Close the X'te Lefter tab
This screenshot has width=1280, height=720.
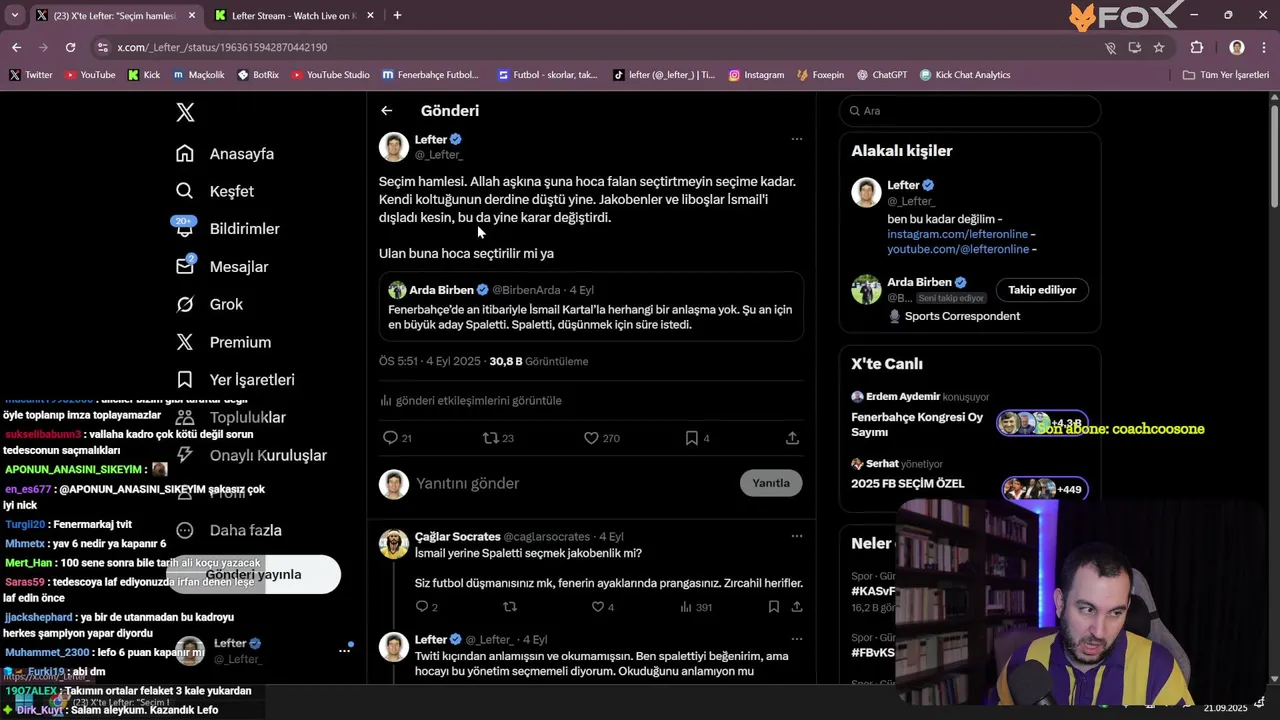pos(192,15)
